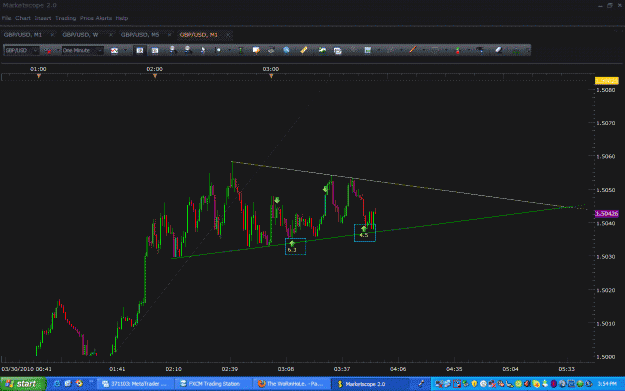Open the Price Alerts menu

click(x=96, y=18)
